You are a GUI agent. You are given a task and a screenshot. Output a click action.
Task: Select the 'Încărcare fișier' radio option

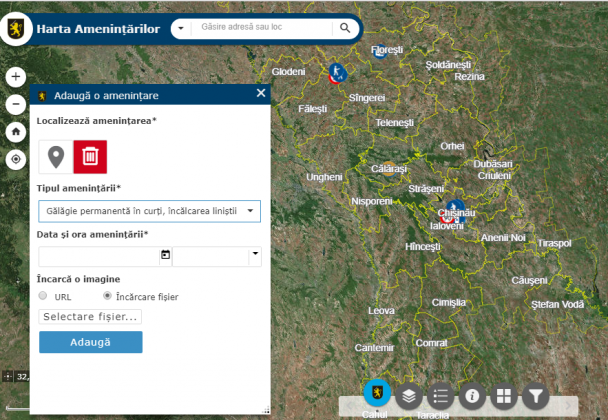click(x=107, y=296)
